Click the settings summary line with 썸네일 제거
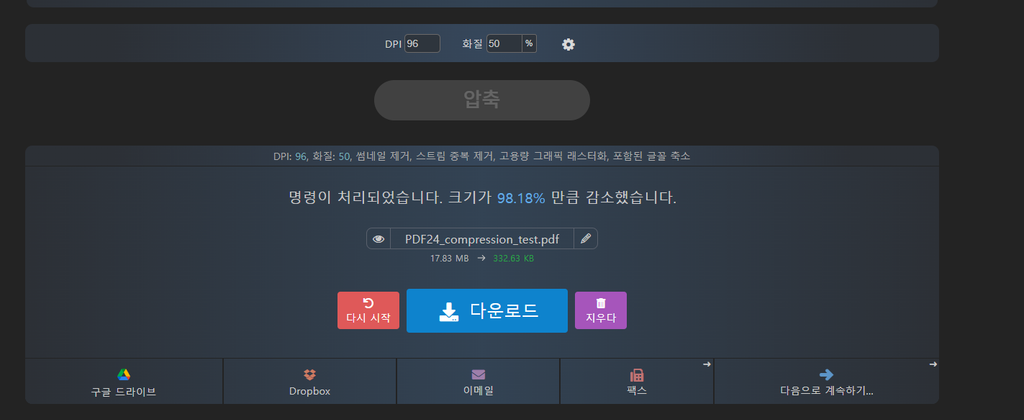The image size is (1024, 420). [x=482, y=157]
